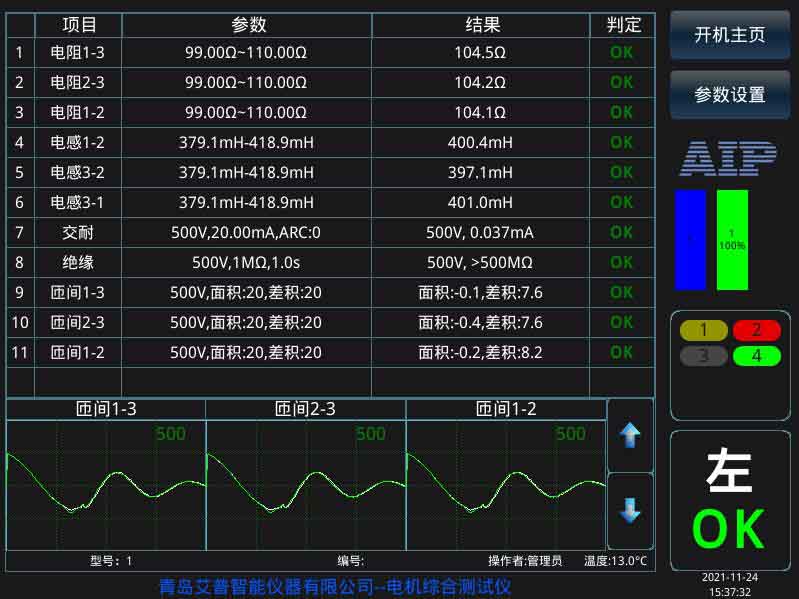Click the 操作者:管理员 operator label

tap(525, 561)
